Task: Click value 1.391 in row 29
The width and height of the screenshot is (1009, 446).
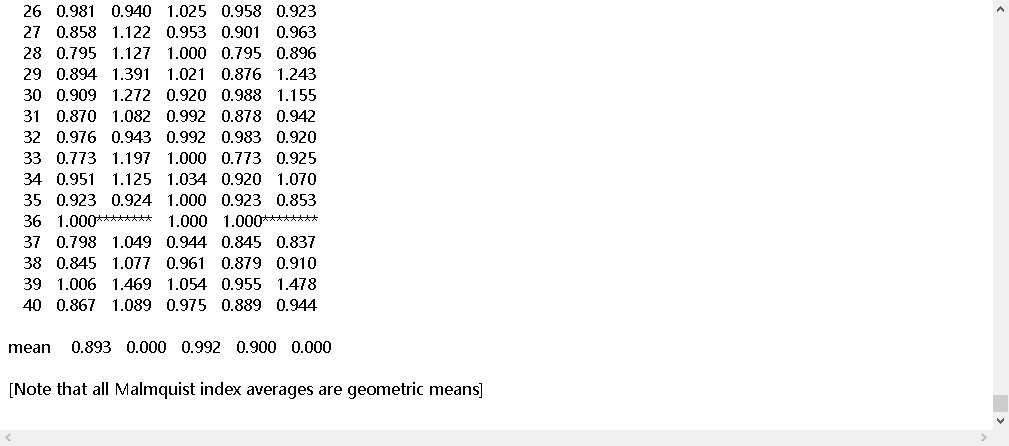Action: coord(131,74)
